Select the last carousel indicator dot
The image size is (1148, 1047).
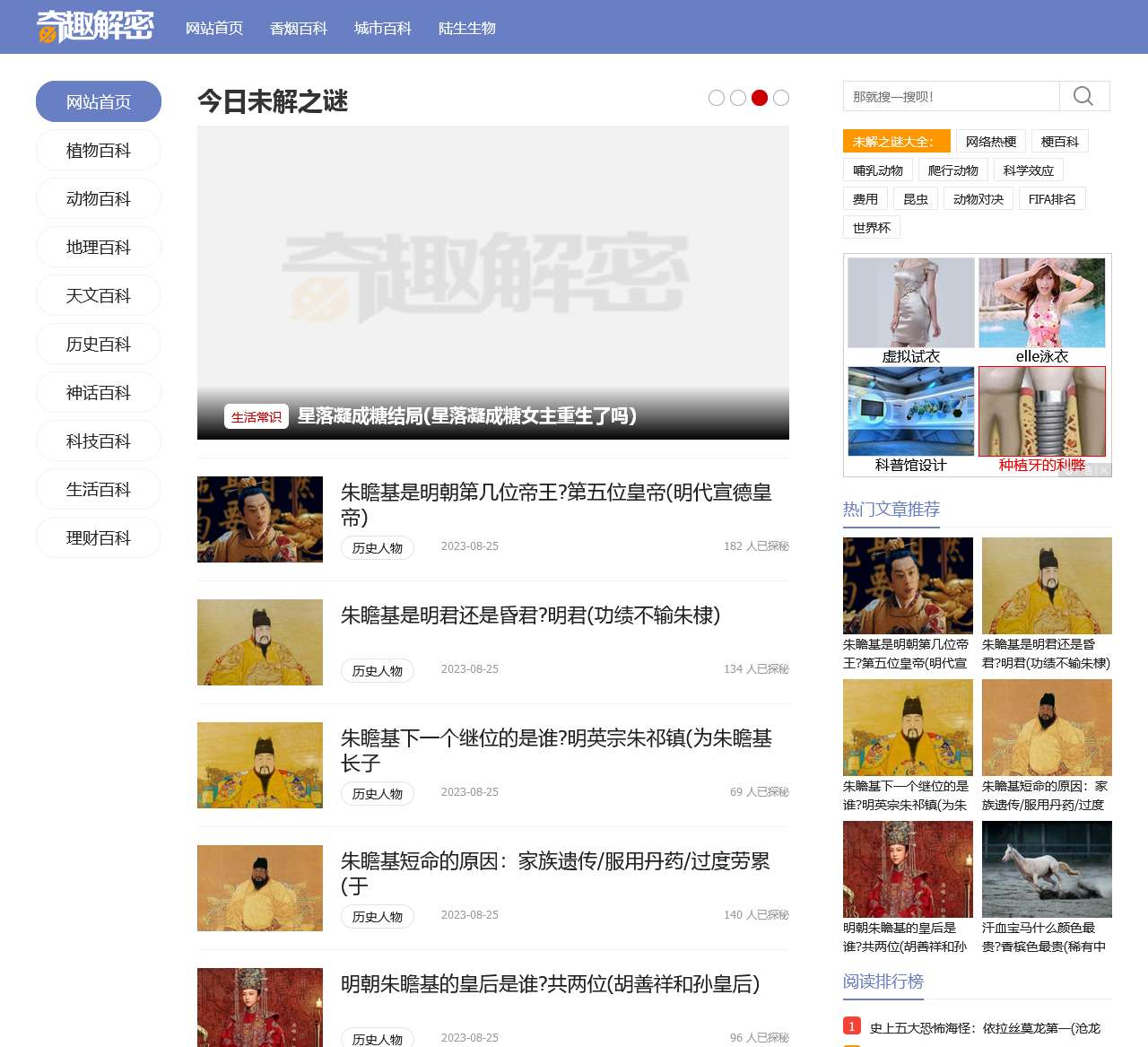781,98
